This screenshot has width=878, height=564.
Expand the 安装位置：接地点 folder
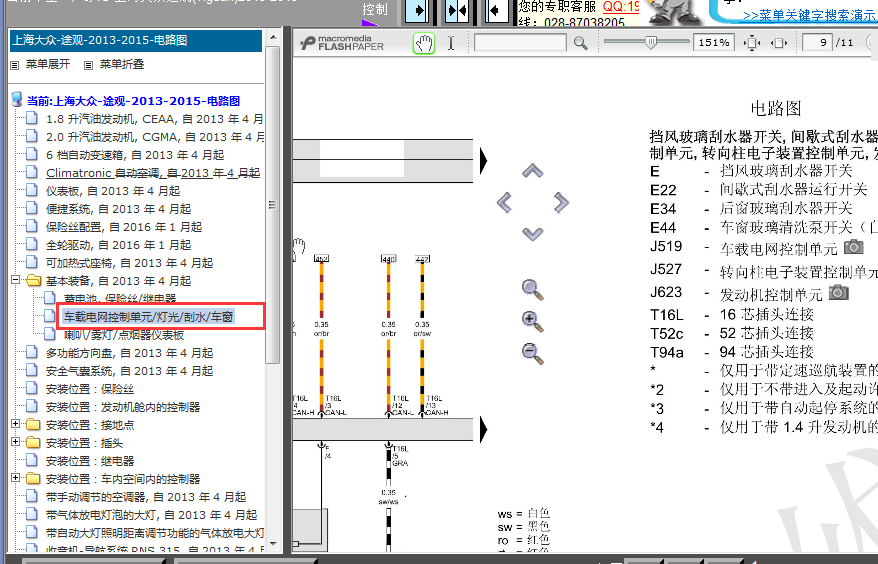(x=16, y=424)
